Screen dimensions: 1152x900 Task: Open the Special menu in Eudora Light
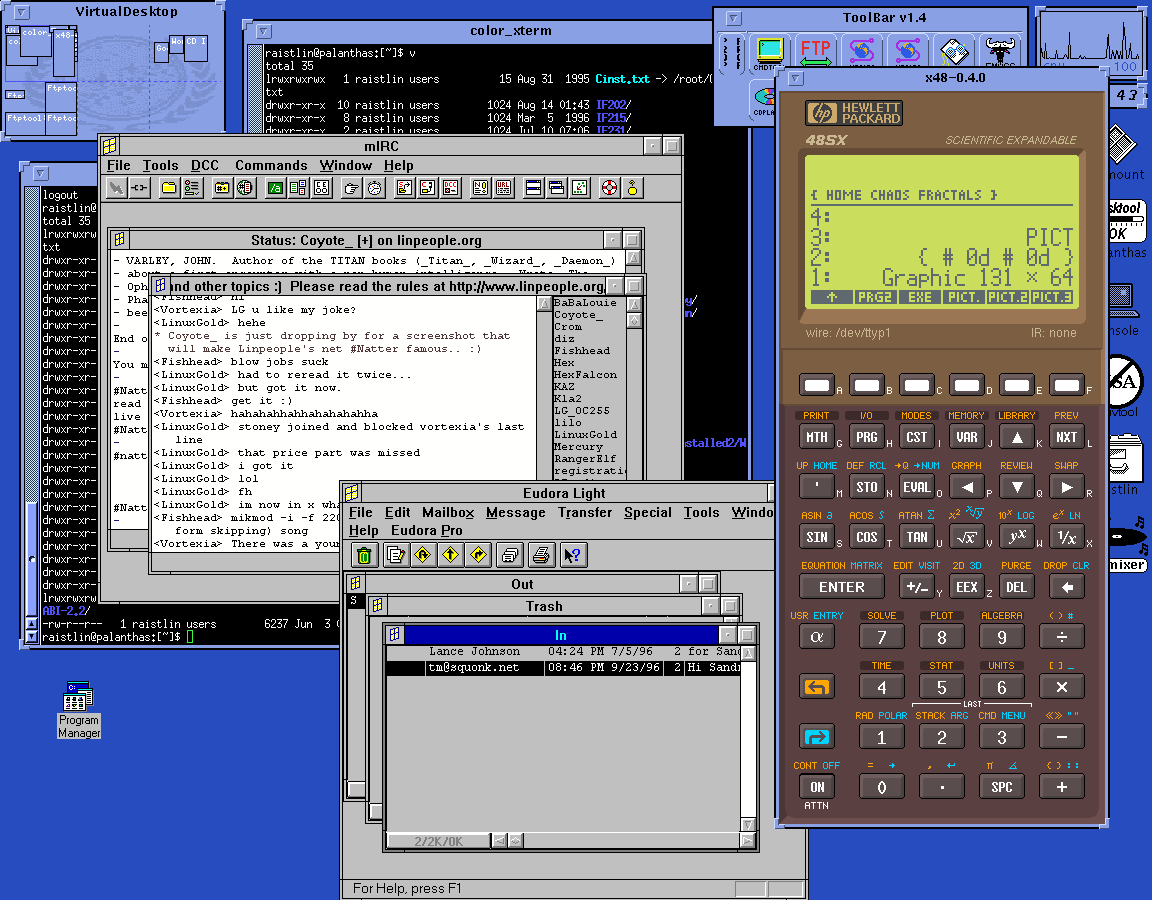coord(648,512)
